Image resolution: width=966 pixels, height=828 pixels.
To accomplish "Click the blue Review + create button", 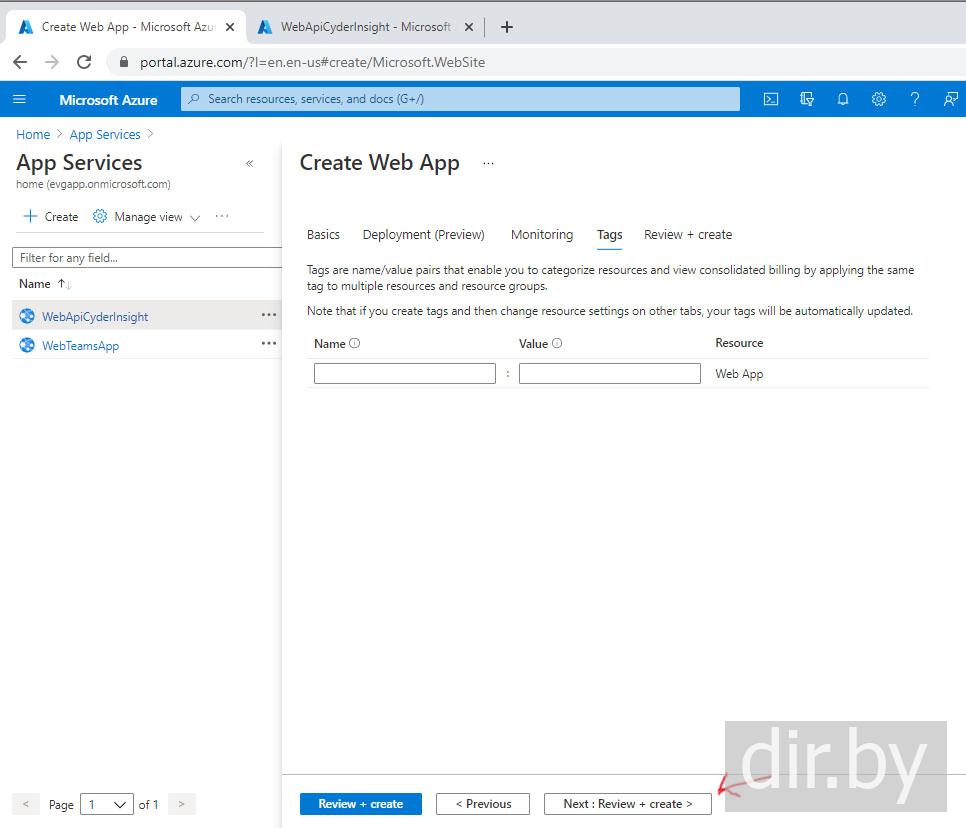I will (360, 804).
